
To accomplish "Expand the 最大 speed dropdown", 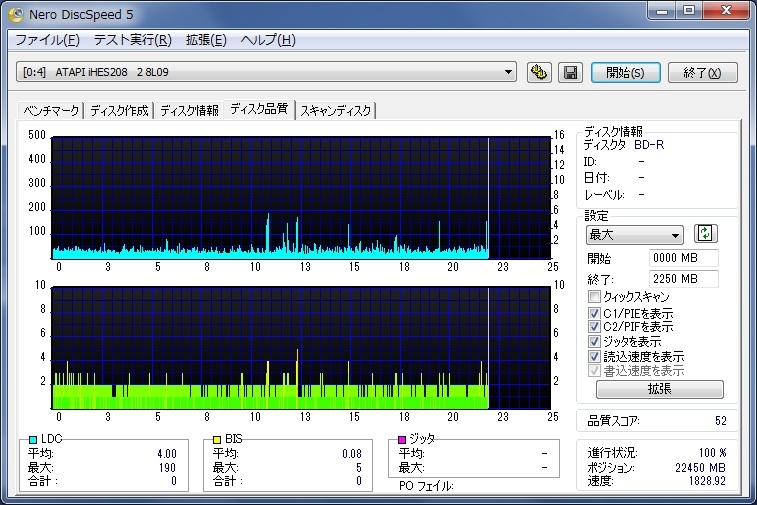I will [x=675, y=235].
